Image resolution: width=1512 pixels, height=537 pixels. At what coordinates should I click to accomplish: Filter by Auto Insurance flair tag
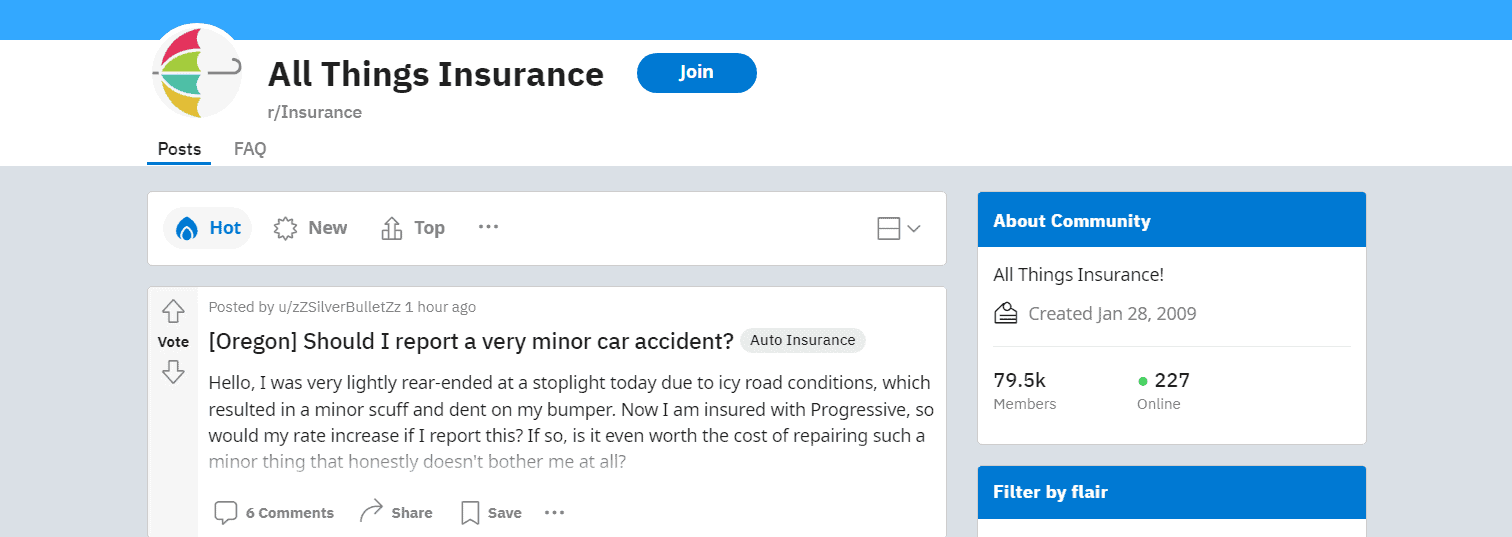803,340
